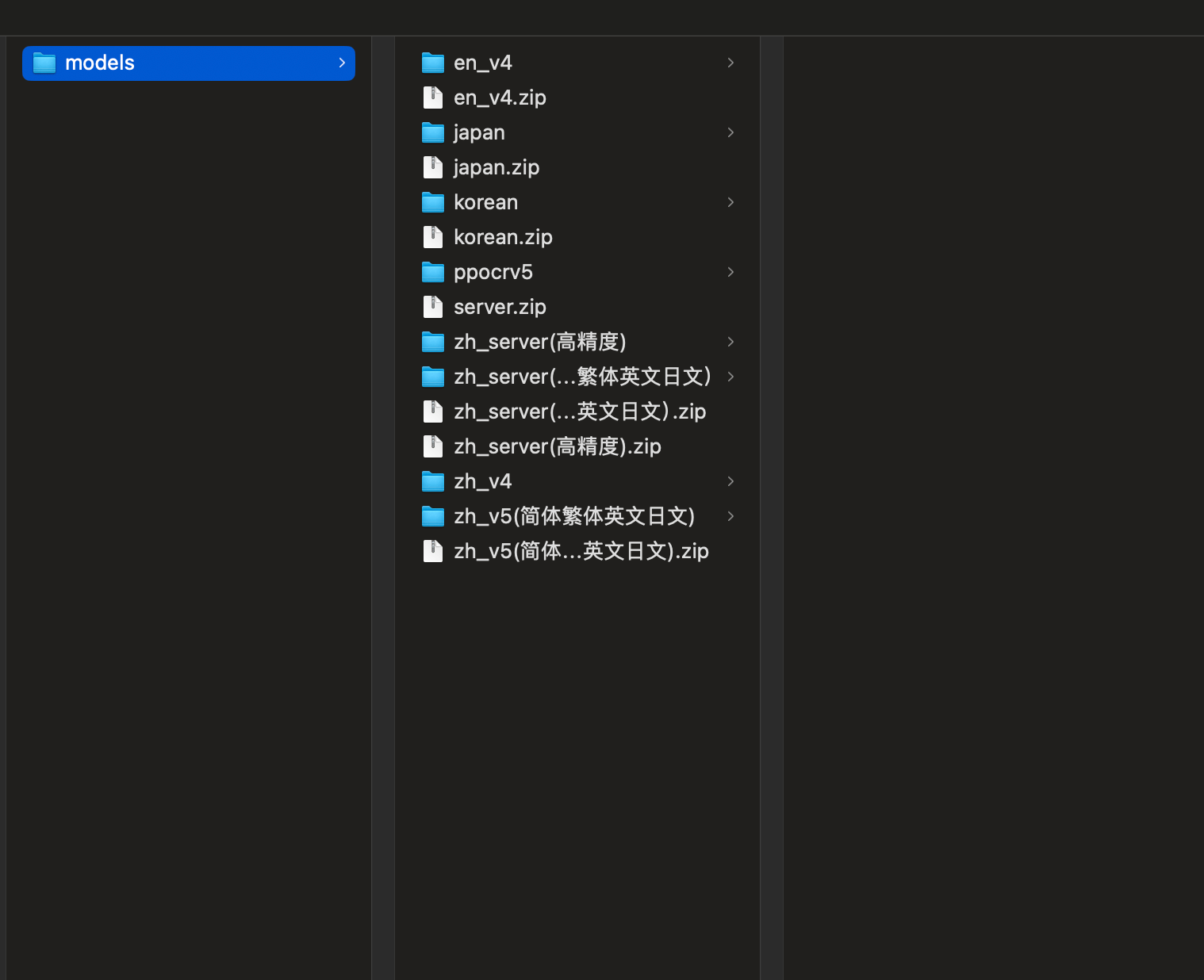Click the zh_v4 folder icon
1204x980 pixels.
pyautogui.click(x=433, y=481)
